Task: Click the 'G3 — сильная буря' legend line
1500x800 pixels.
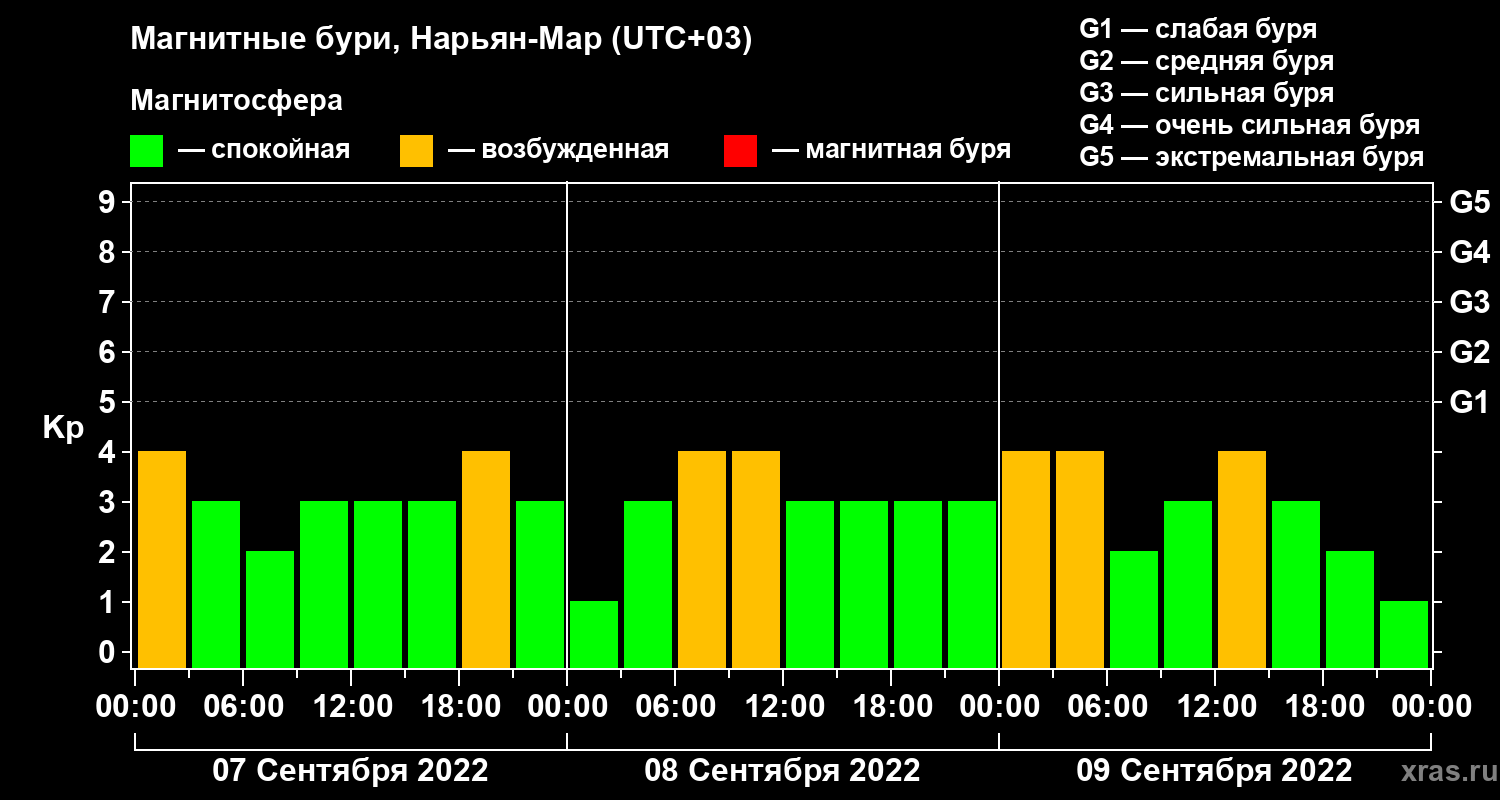Action: pyautogui.click(x=1207, y=93)
